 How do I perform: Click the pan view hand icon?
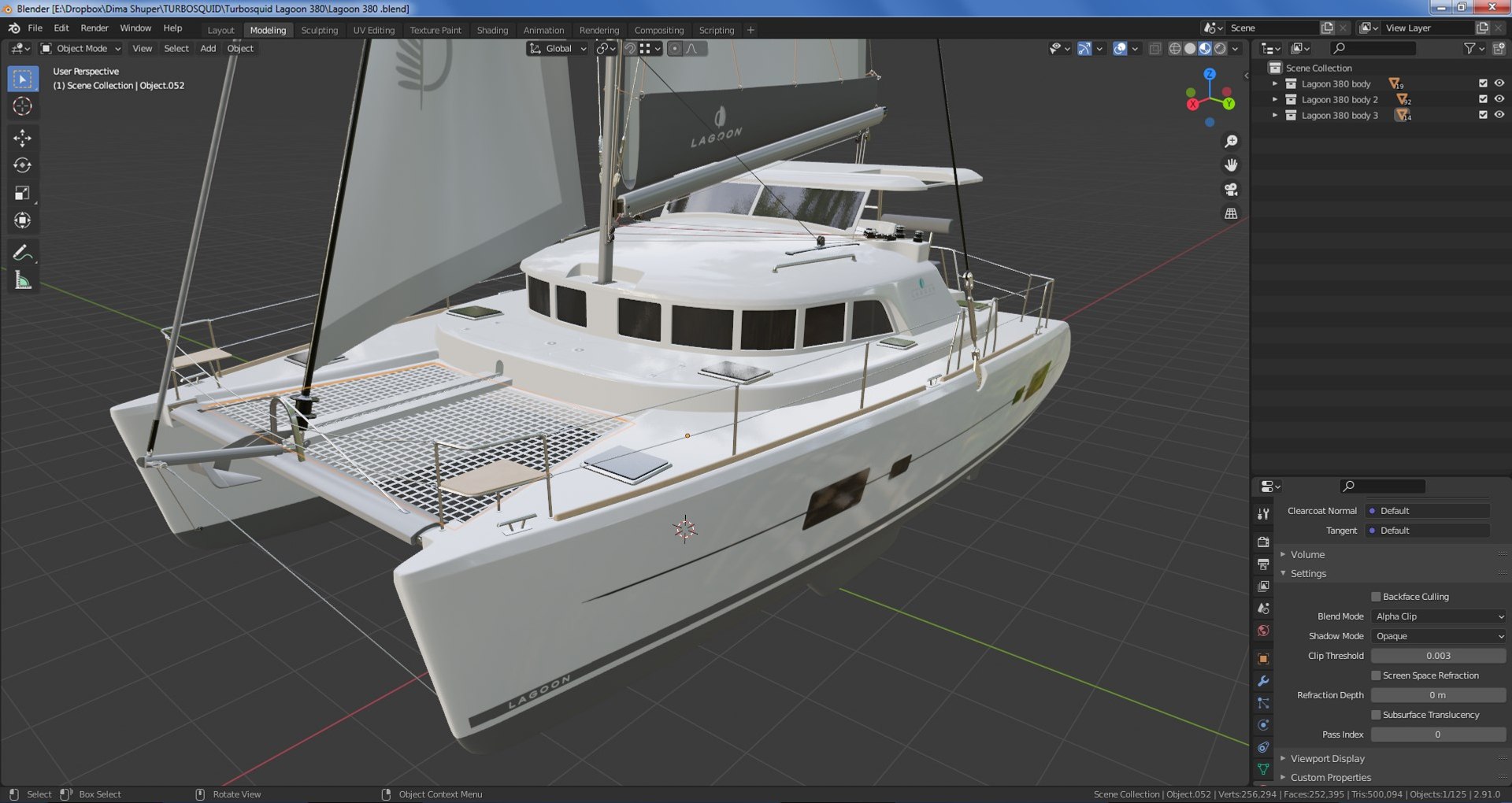[x=1231, y=165]
